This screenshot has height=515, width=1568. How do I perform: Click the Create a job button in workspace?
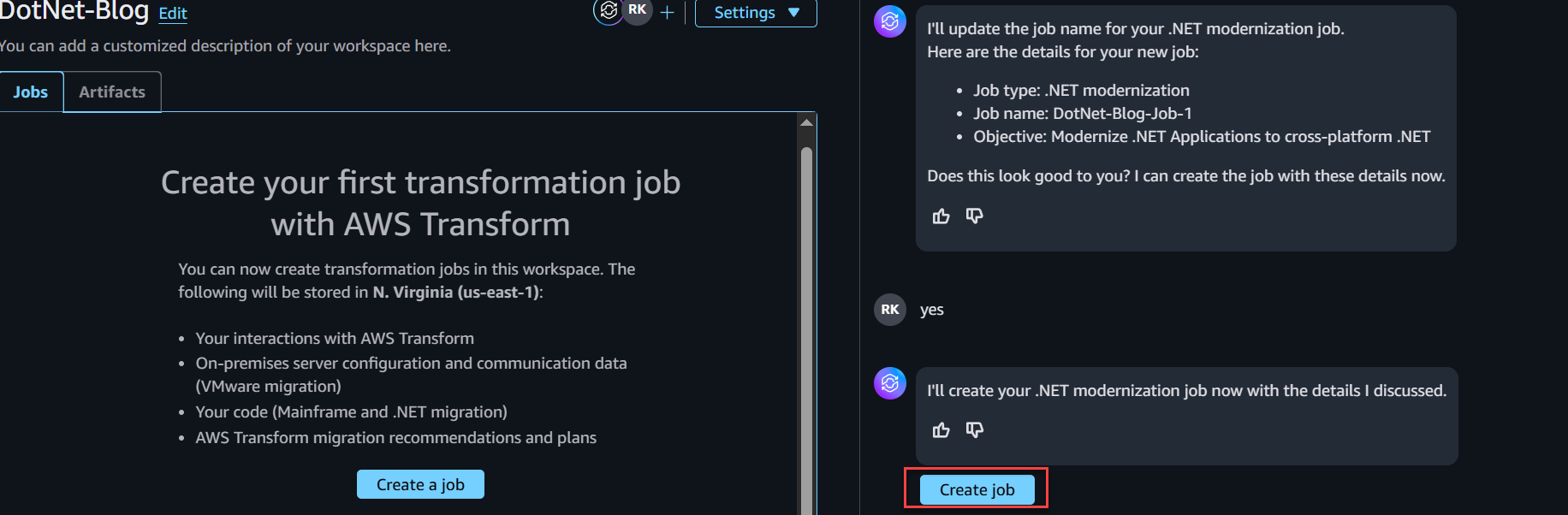[420, 484]
